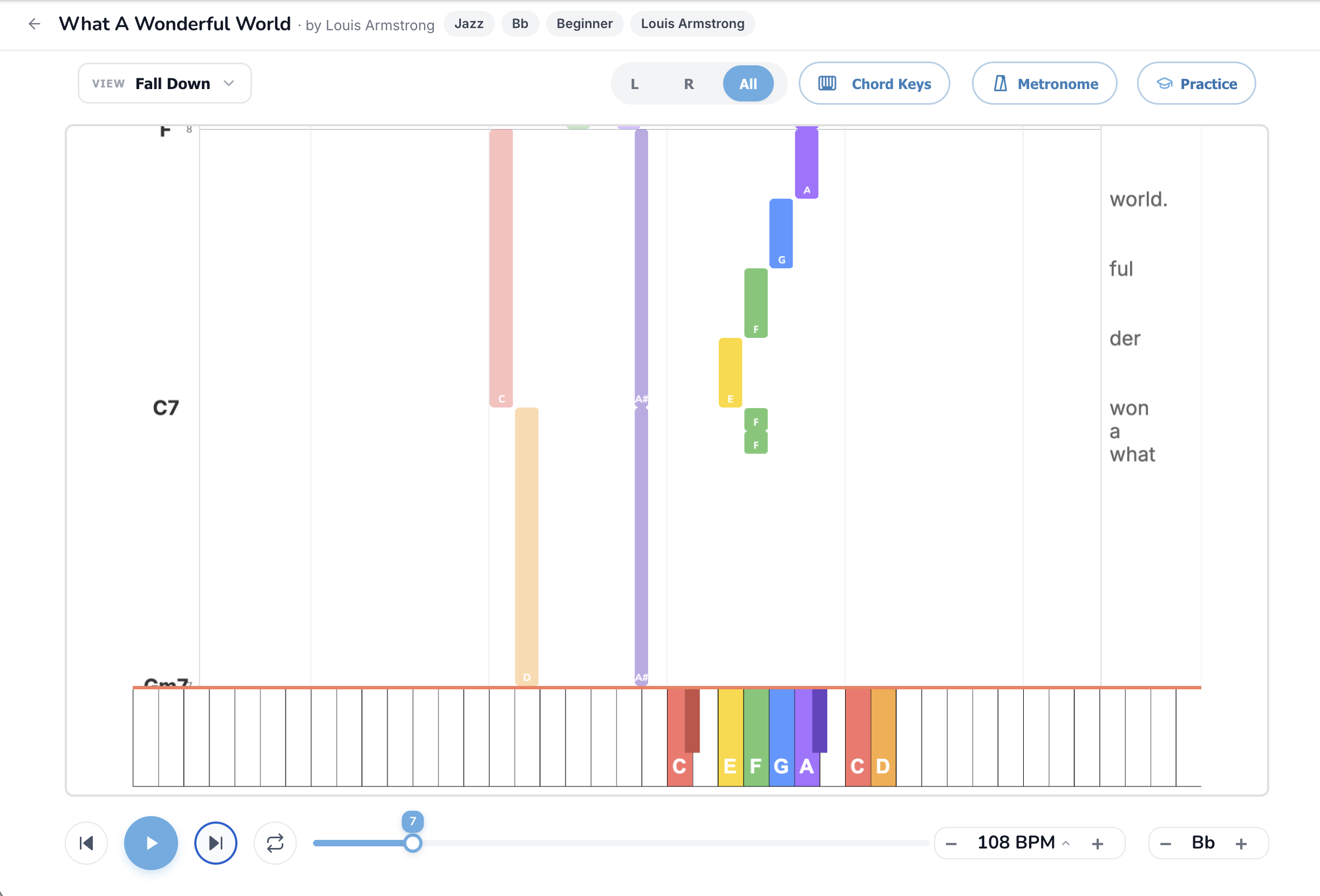This screenshot has width=1320, height=896.
Task: Increase the BPM tempo
Action: 1097,844
